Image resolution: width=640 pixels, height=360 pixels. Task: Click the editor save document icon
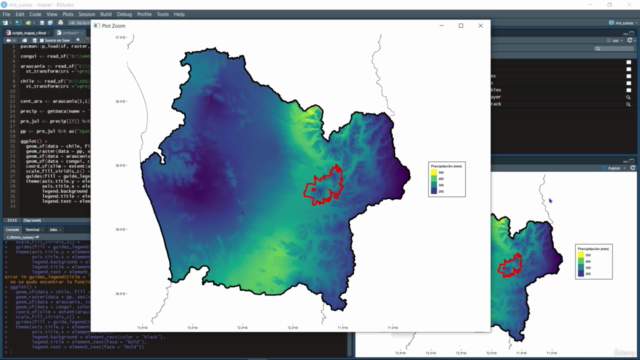pos(35,40)
